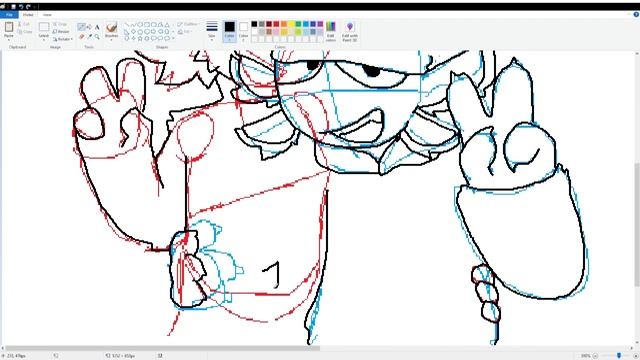Open the Brushes dropdown arrow
This screenshot has height=360, width=640.
(x=111, y=40)
